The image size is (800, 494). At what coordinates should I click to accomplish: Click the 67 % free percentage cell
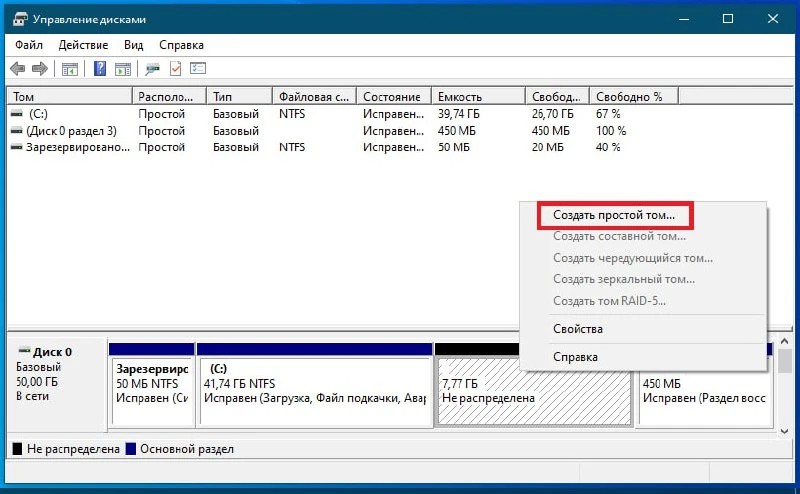(x=608, y=114)
